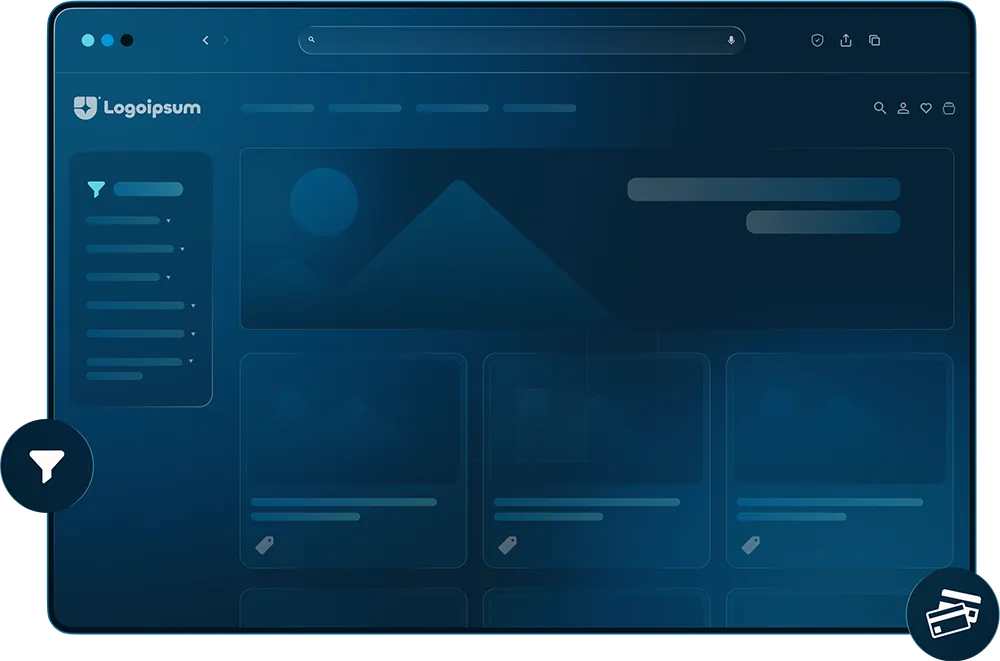Click the second navigation link in the top menu

(x=364, y=108)
